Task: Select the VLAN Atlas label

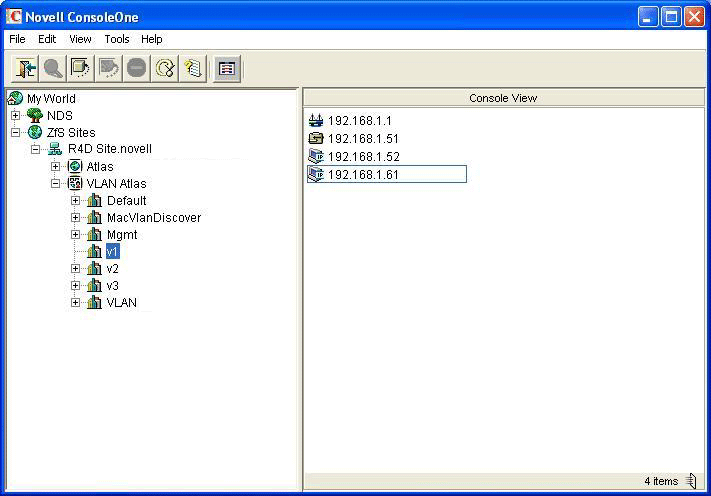Action: click(x=117, y=184)
